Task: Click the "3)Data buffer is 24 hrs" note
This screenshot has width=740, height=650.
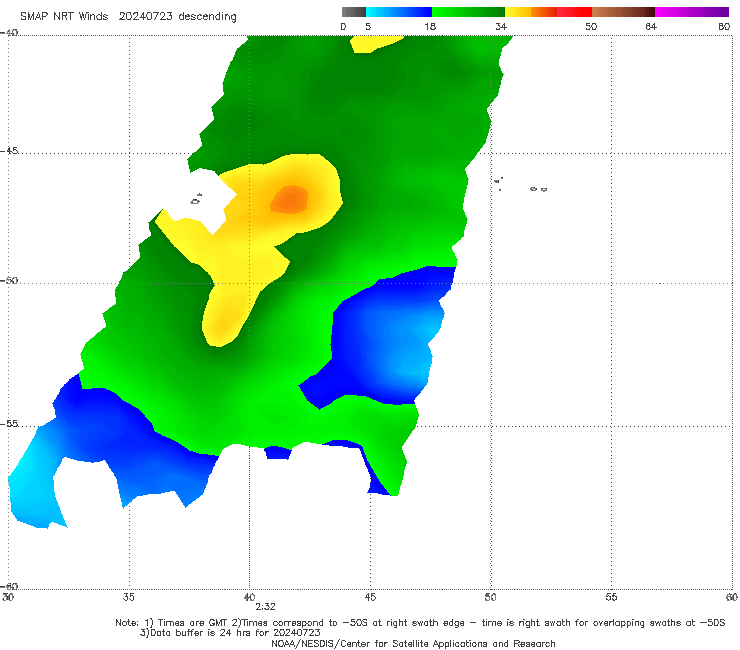Action: (230, 633)
